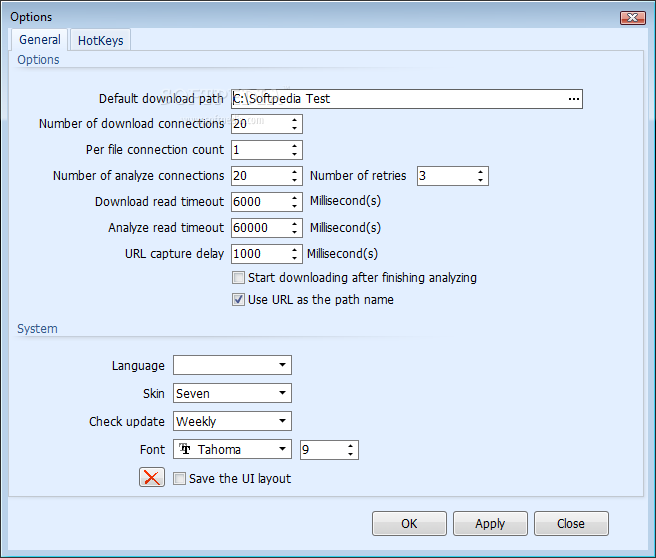Viewport: 656px width, 558px height.
Task: Click the red X reset button beside Save the UI layout
Action: coord(152,477)
